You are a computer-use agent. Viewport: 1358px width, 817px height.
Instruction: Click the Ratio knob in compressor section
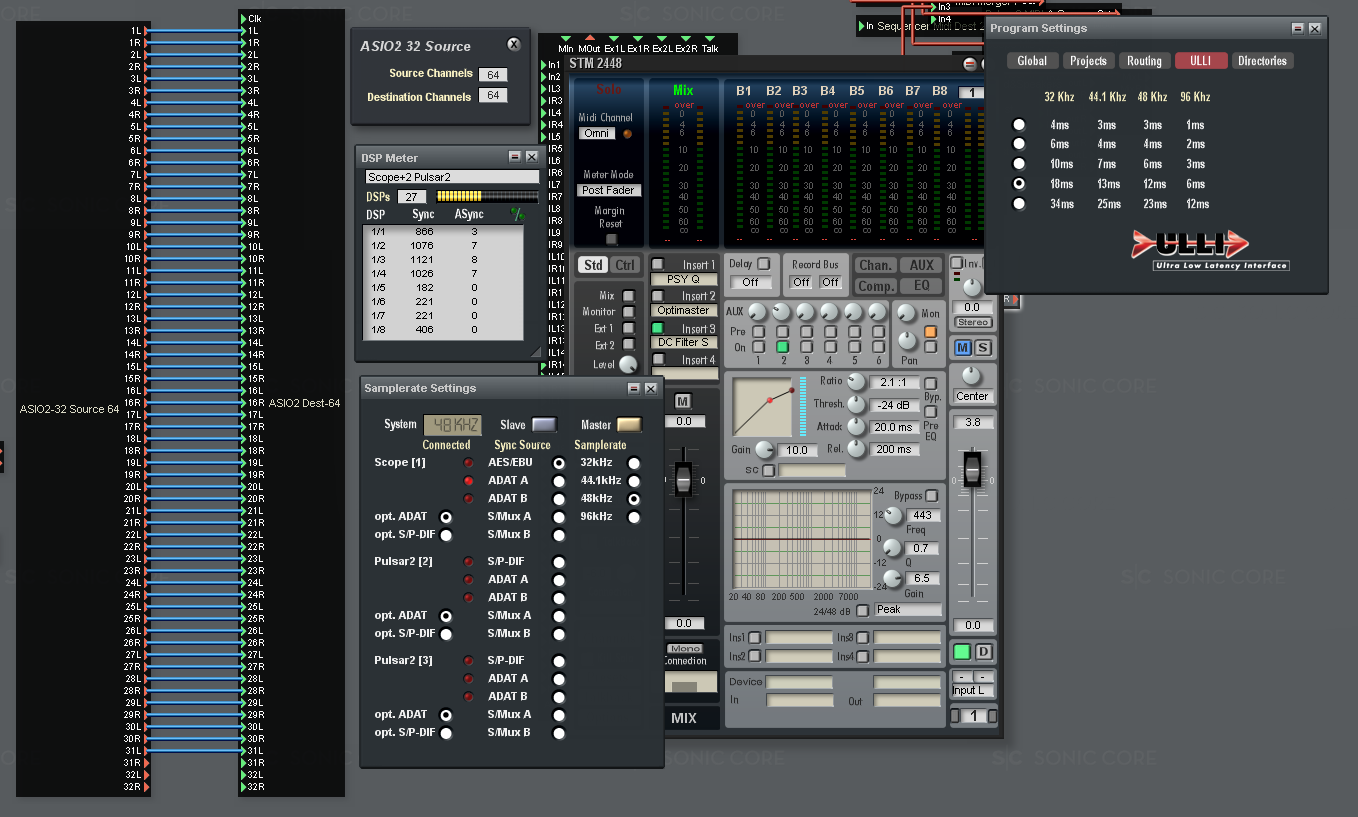(856, 382)
